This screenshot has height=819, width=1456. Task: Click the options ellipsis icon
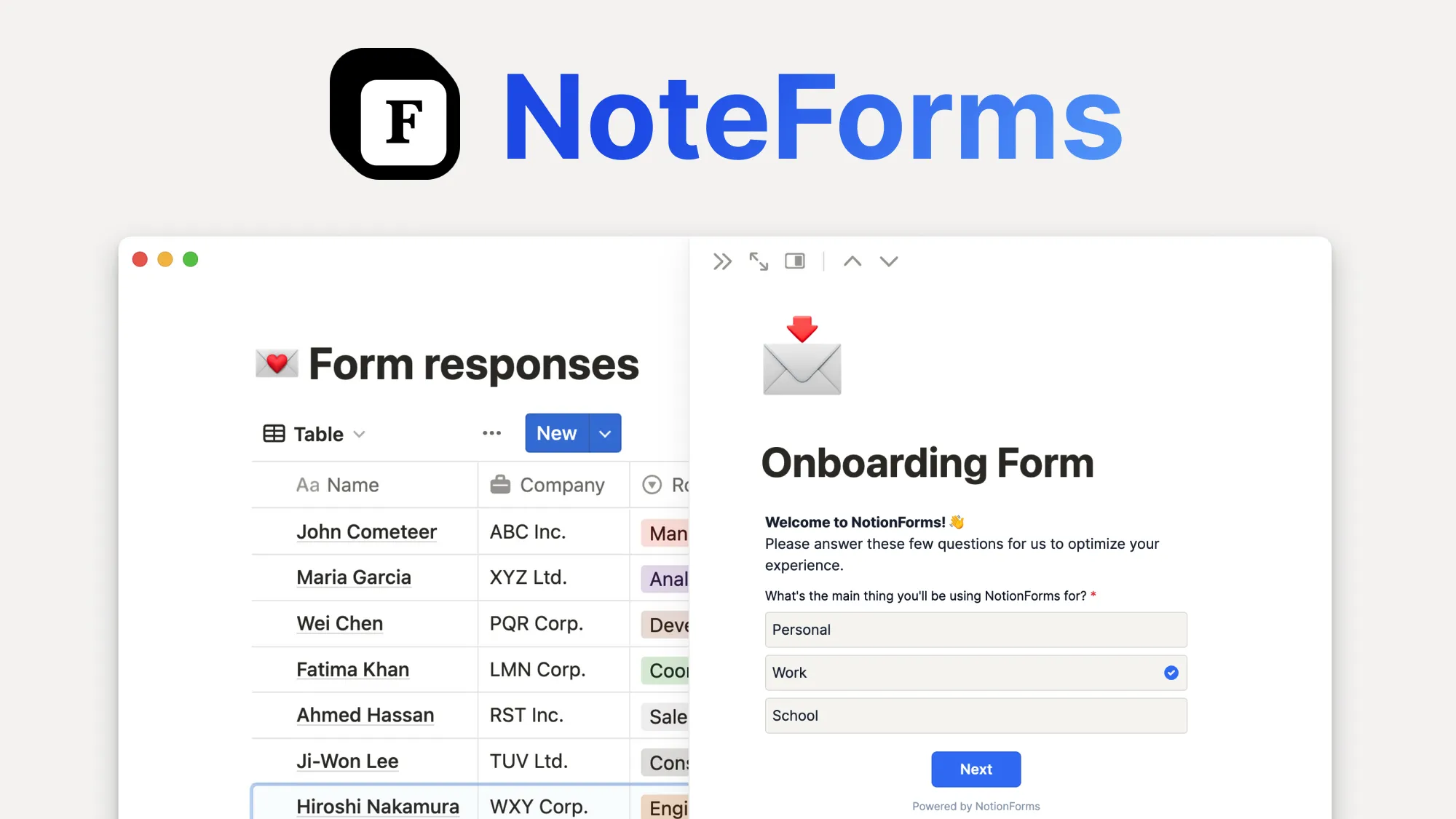492,433
